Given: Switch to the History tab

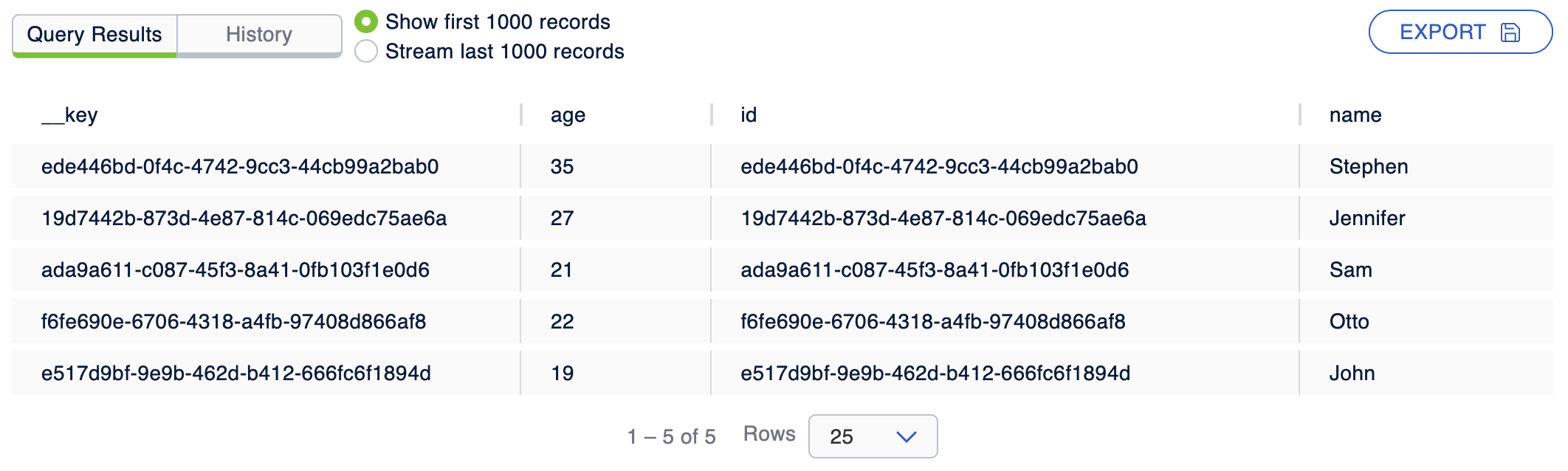Looking at the screenshot, I should point(260,34).
